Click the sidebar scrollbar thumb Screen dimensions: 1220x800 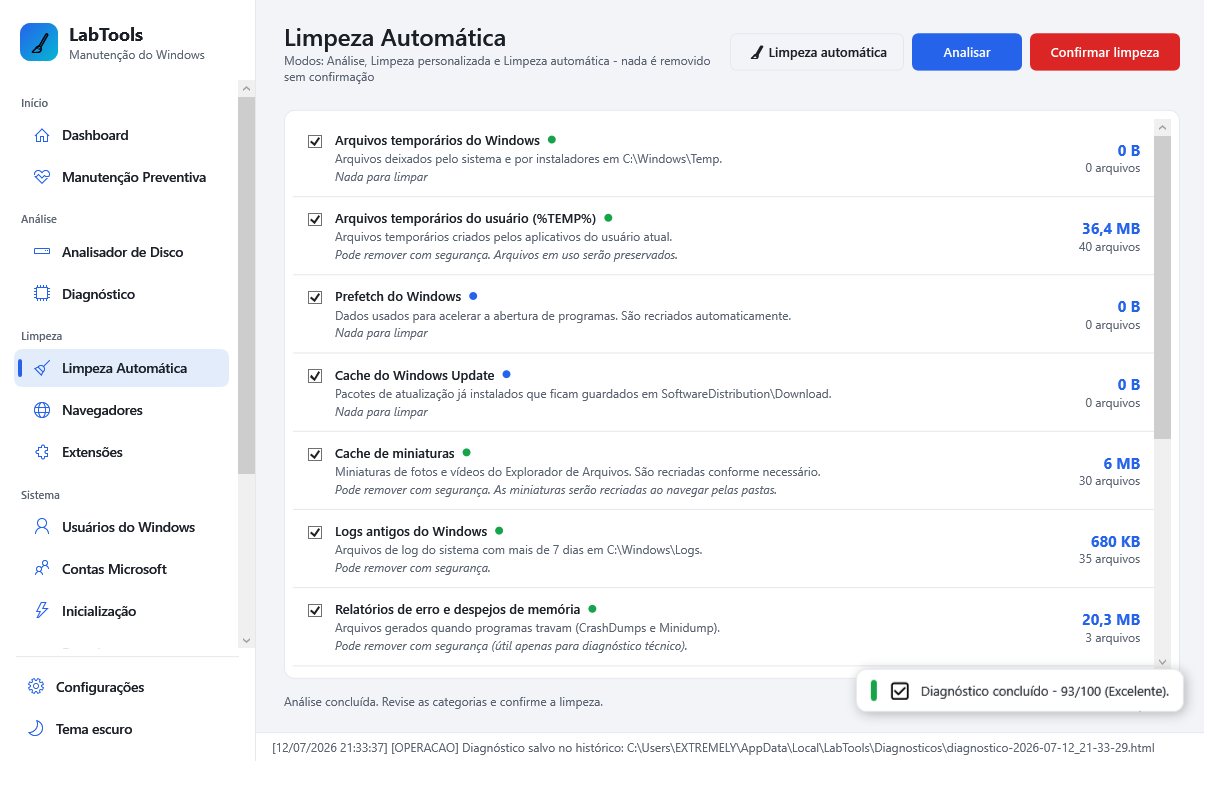(246, 285)
